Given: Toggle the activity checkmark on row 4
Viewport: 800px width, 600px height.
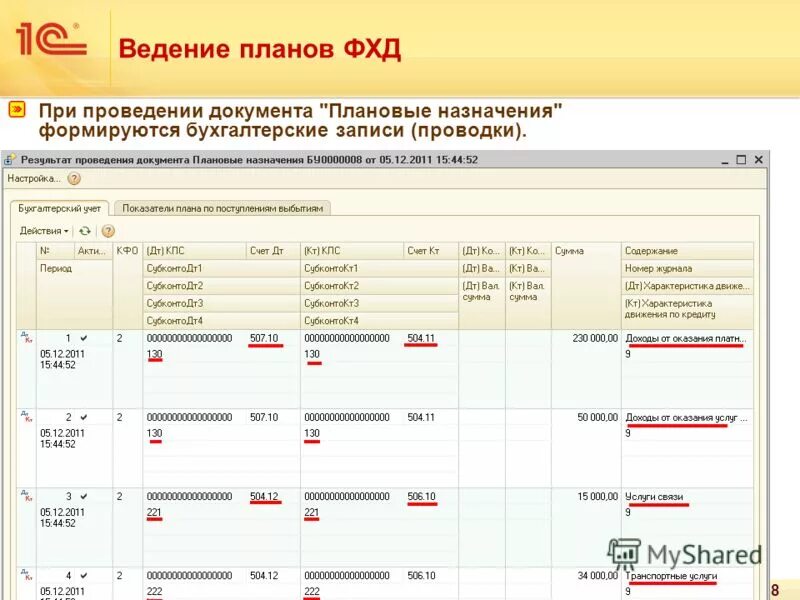Looking at the screenshot, I should 84,575.
